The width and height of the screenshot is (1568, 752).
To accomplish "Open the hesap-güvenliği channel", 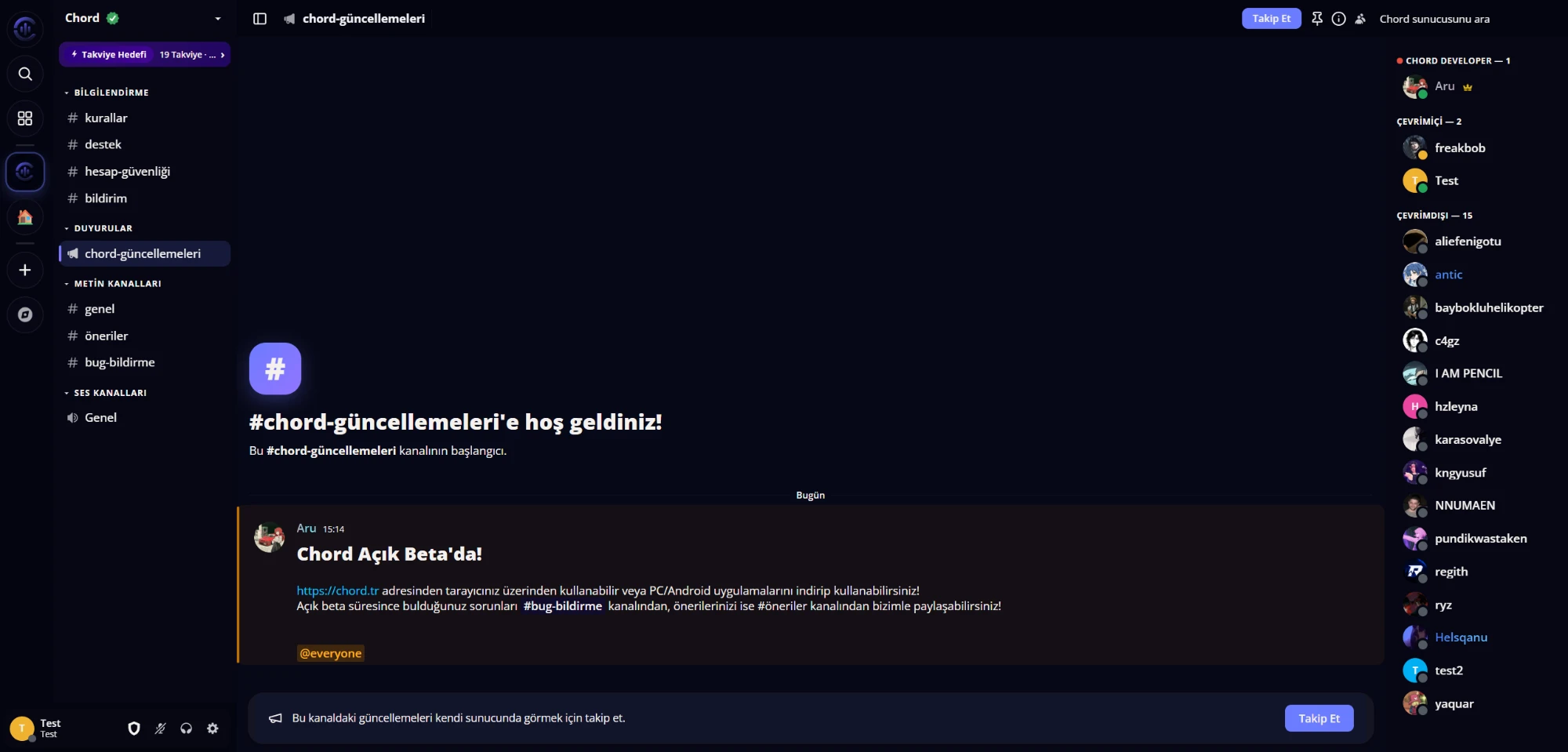I will (x=145, y=172).
